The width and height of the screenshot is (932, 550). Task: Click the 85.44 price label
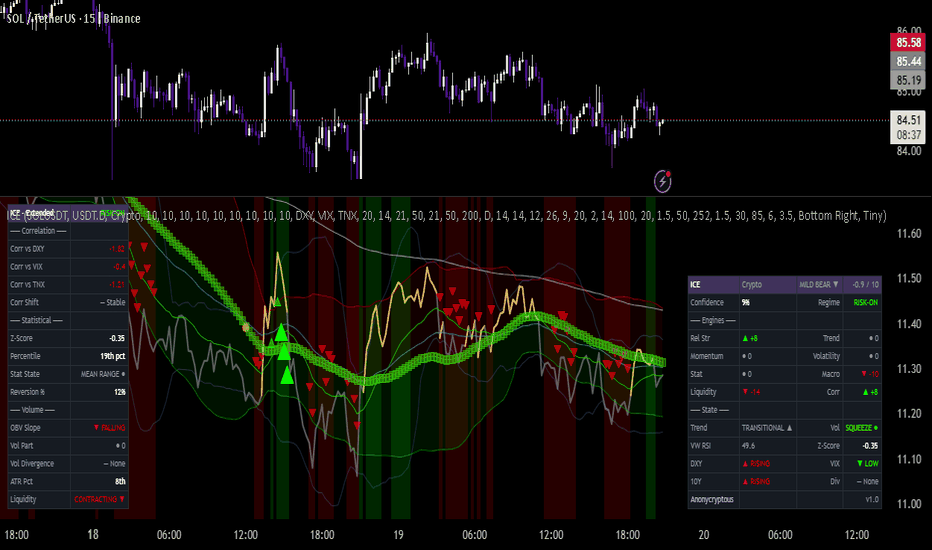coord(908,61)
